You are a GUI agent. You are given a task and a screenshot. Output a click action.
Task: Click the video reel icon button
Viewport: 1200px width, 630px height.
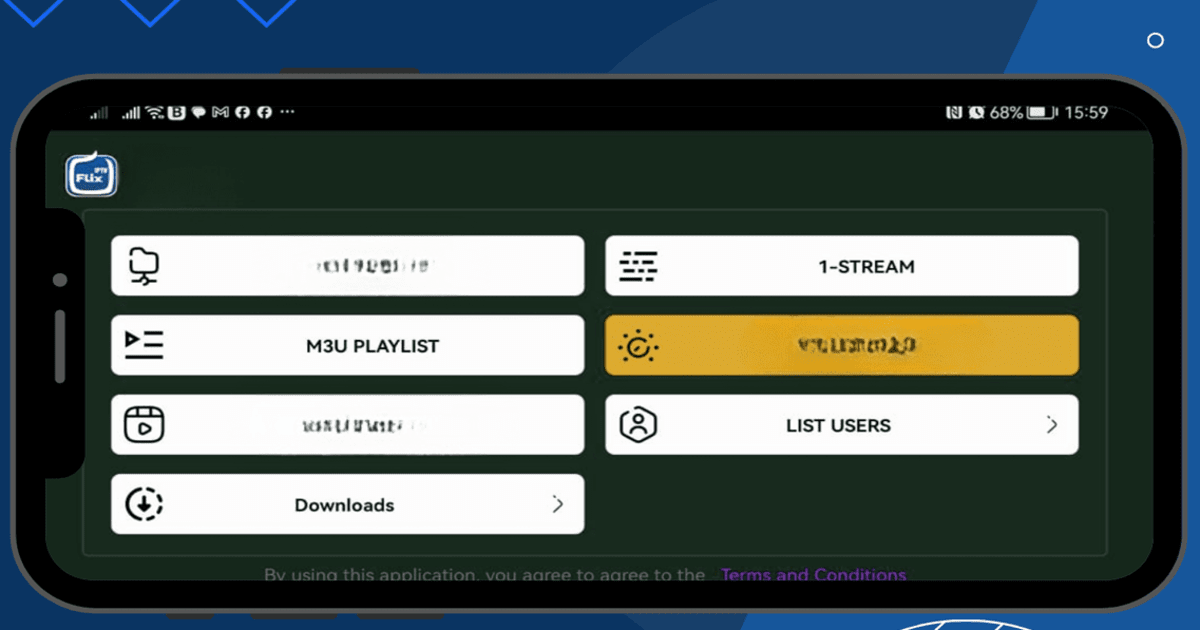click(144, 425)
